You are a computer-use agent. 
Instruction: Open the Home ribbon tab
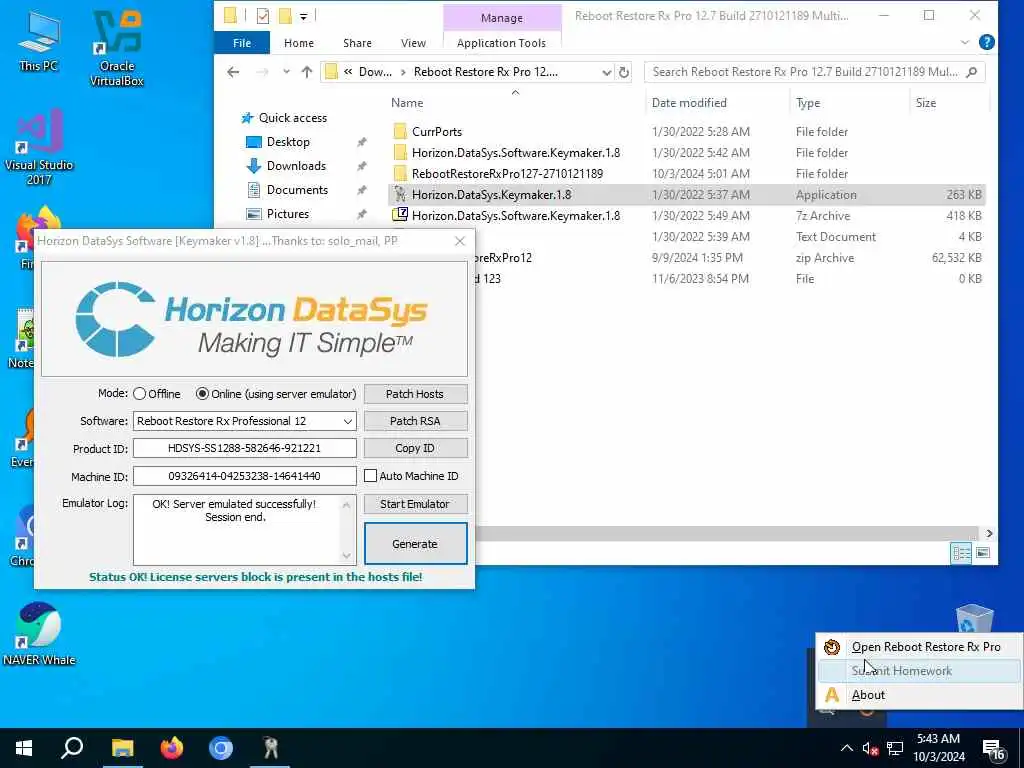point(298,43)
